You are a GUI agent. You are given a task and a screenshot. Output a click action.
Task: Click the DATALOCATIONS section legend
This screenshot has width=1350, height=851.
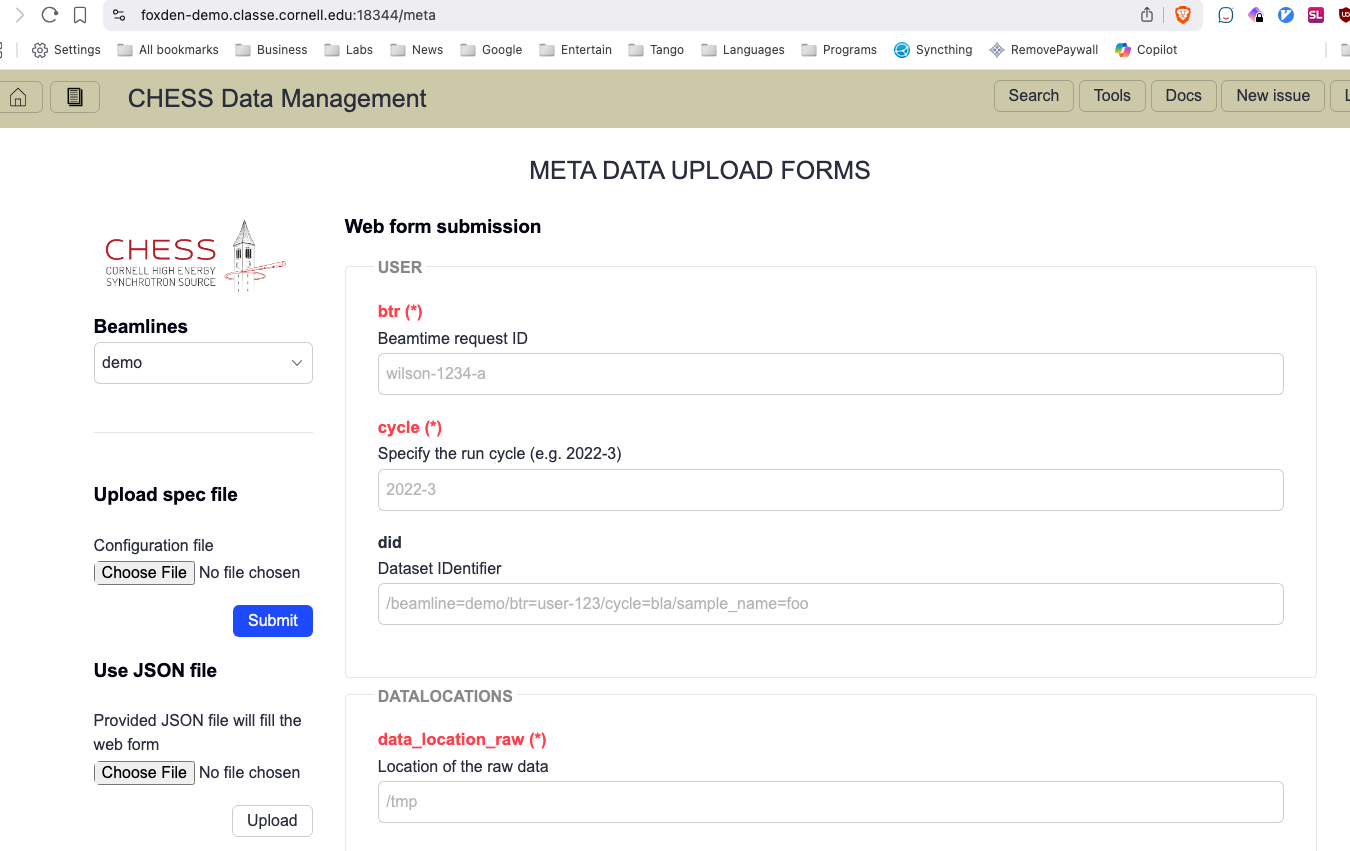point(445,696)
